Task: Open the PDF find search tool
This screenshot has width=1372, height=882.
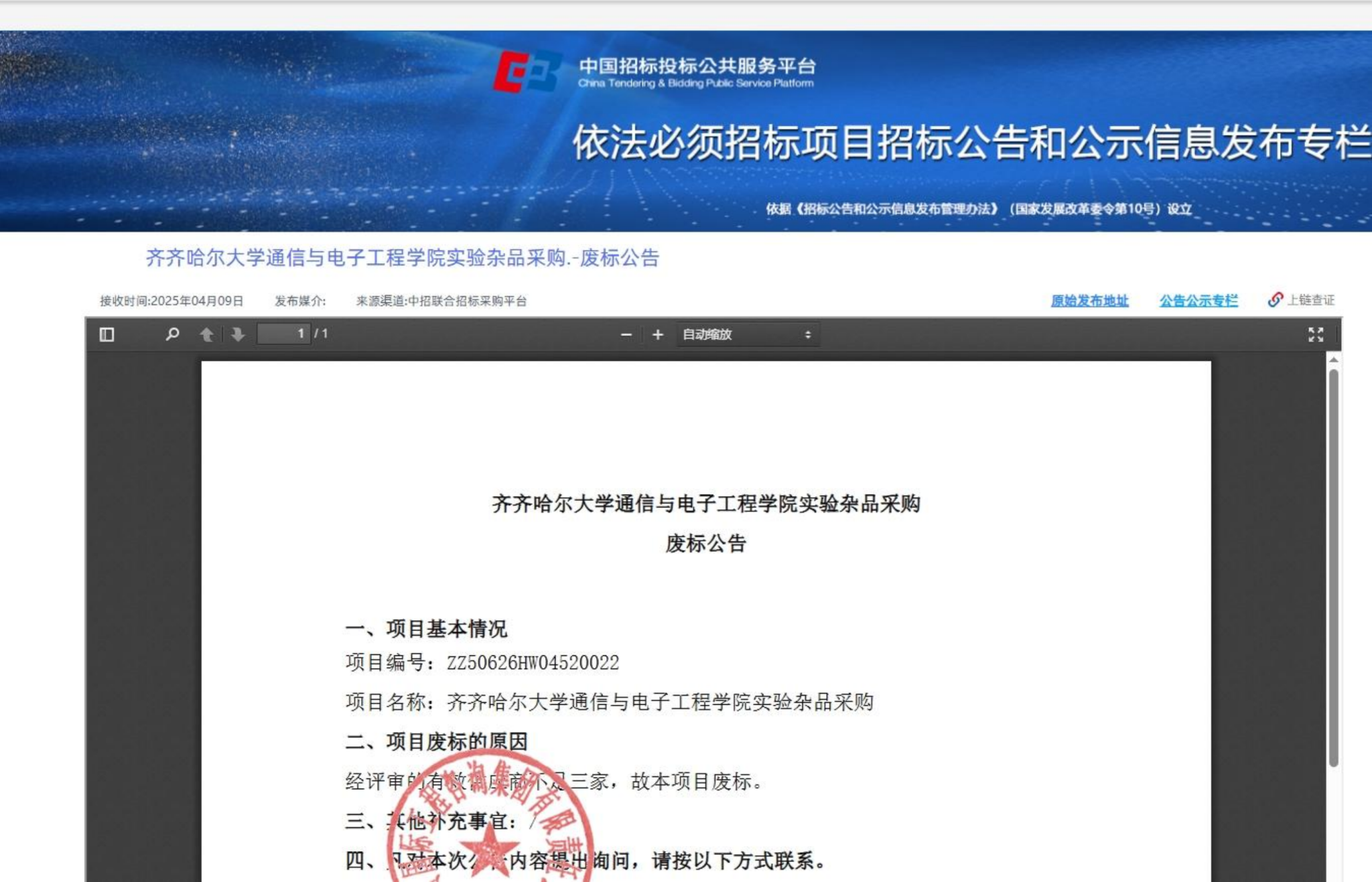Action: (172, 334)
